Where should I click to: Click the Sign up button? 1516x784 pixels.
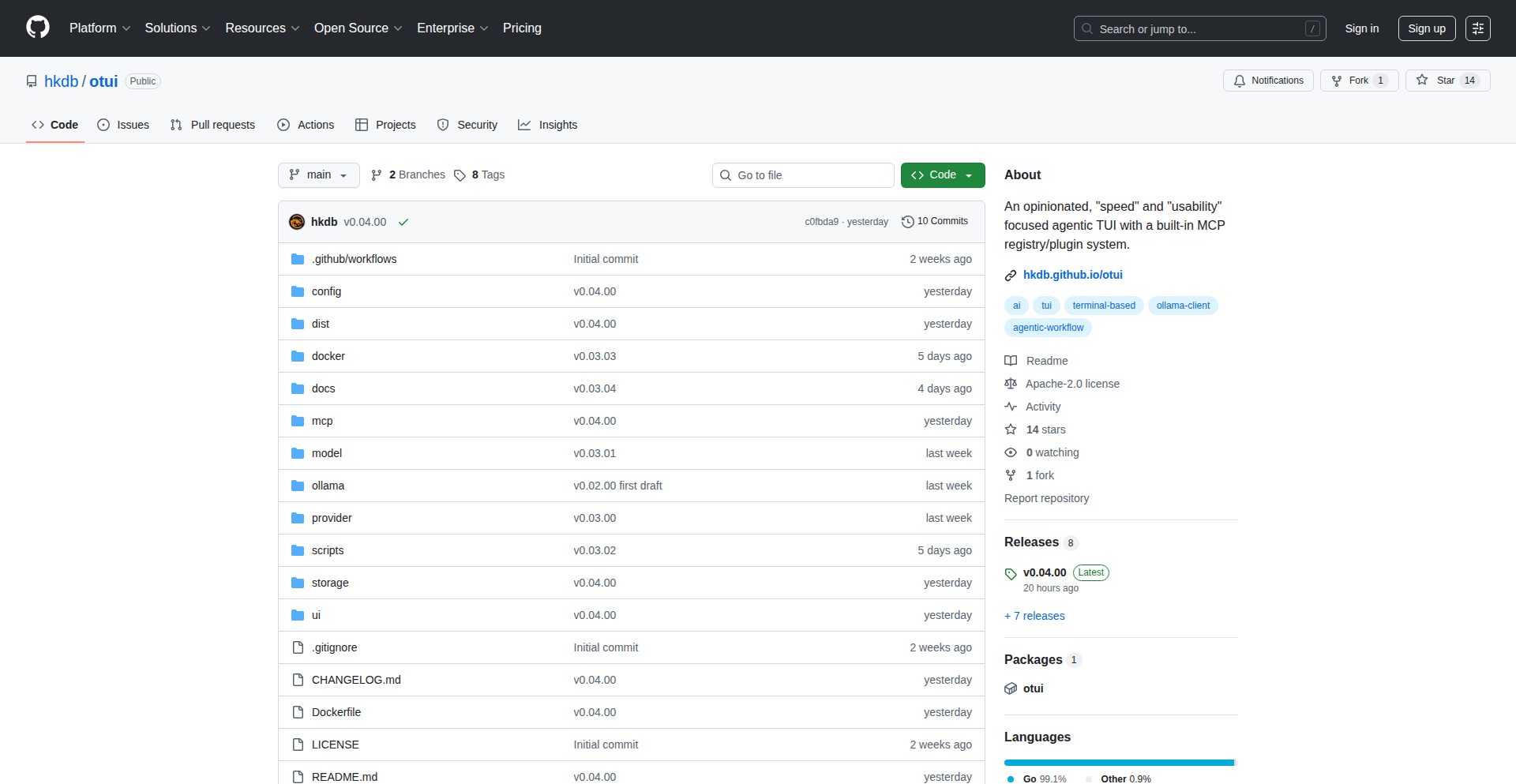(x=1426, y=28)
